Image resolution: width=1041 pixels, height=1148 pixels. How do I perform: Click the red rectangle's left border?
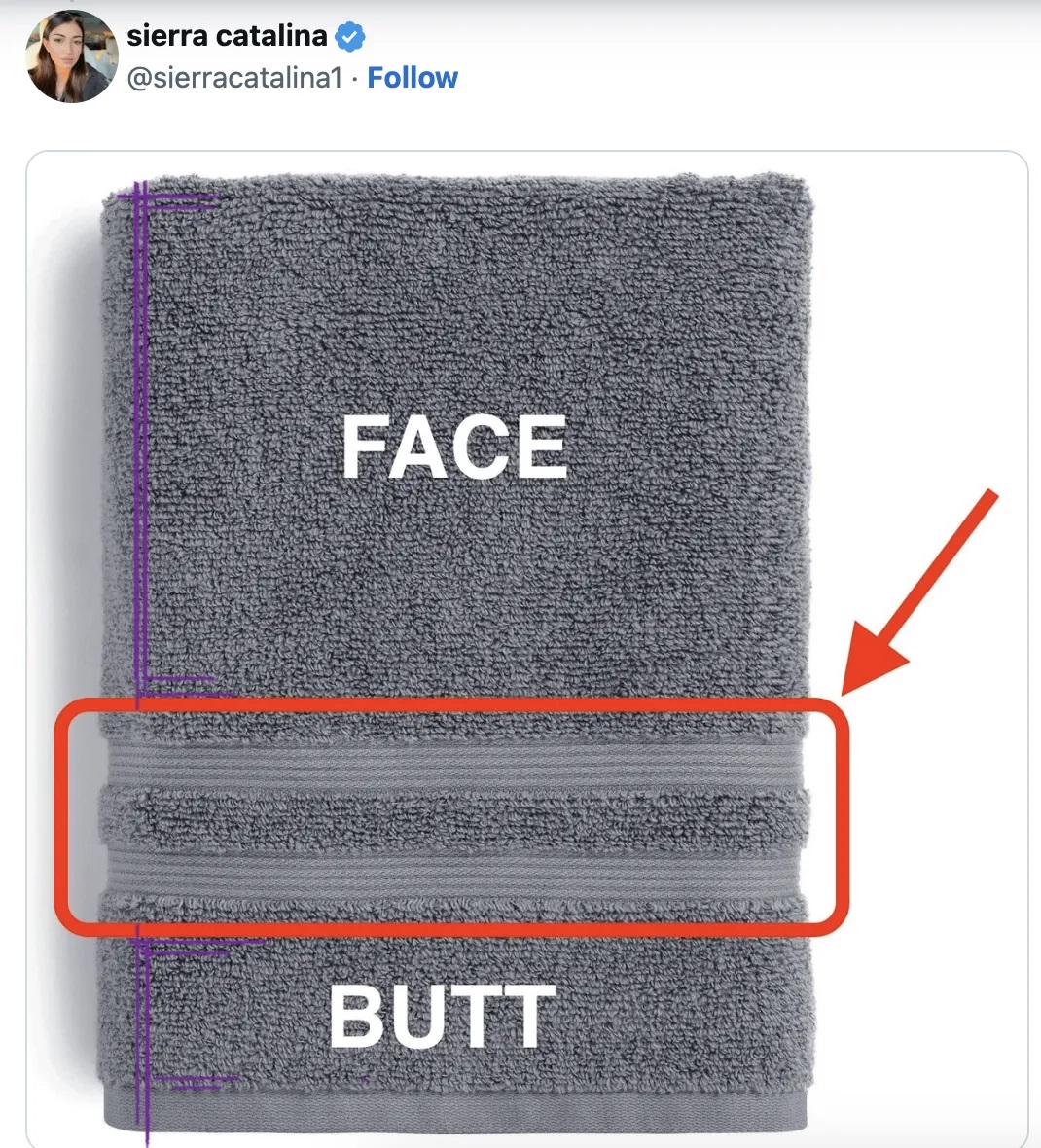(x=60, y=815)
